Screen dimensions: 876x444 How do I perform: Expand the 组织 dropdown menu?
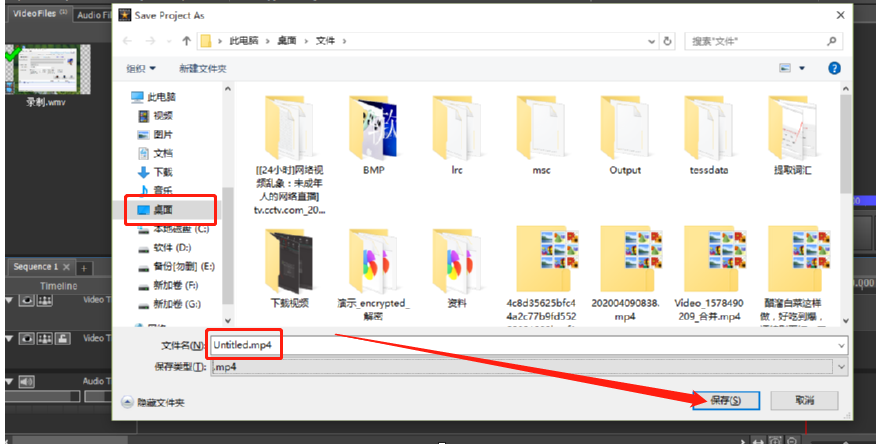(x=141, y=69)
